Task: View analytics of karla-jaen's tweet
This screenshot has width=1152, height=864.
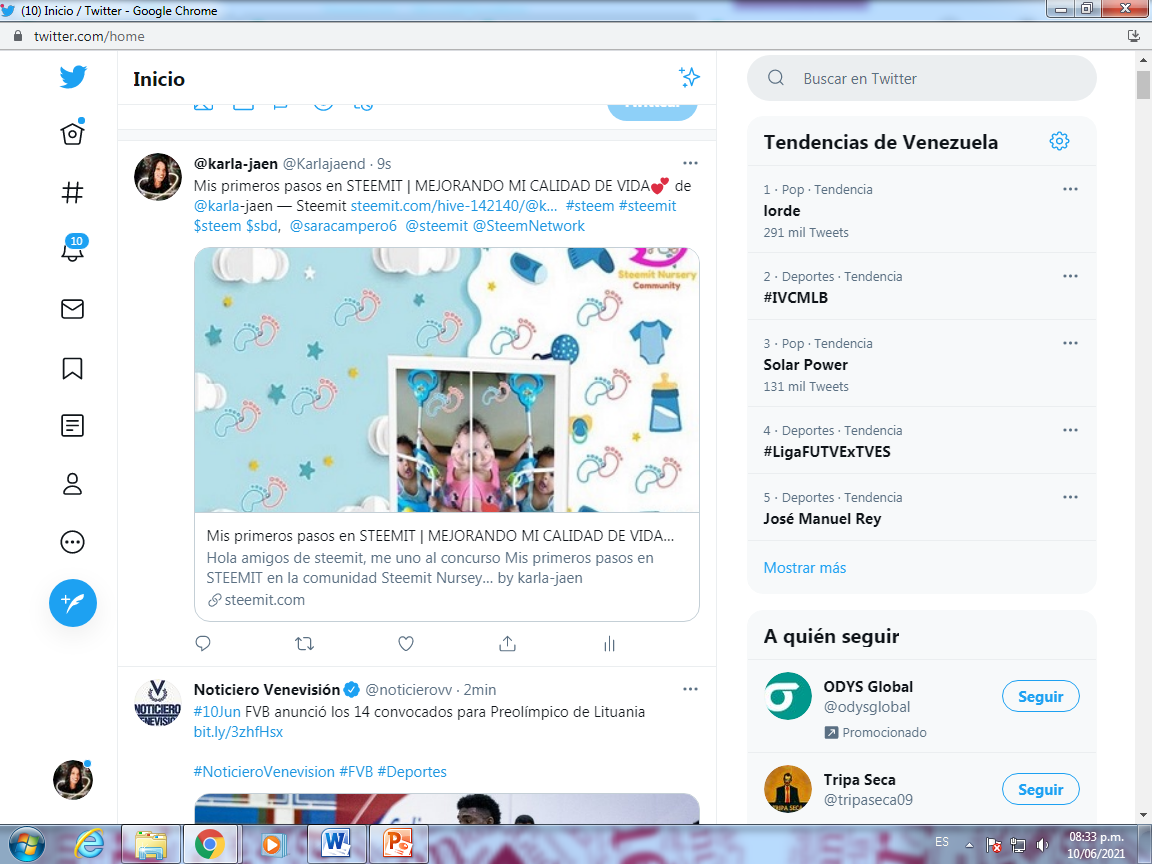Action: click(609, 644)
